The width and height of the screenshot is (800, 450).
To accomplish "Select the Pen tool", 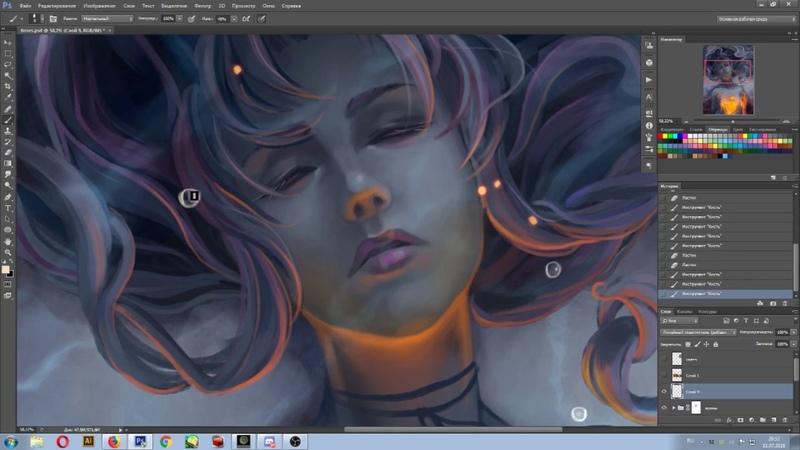I will (x=8, y=197).
